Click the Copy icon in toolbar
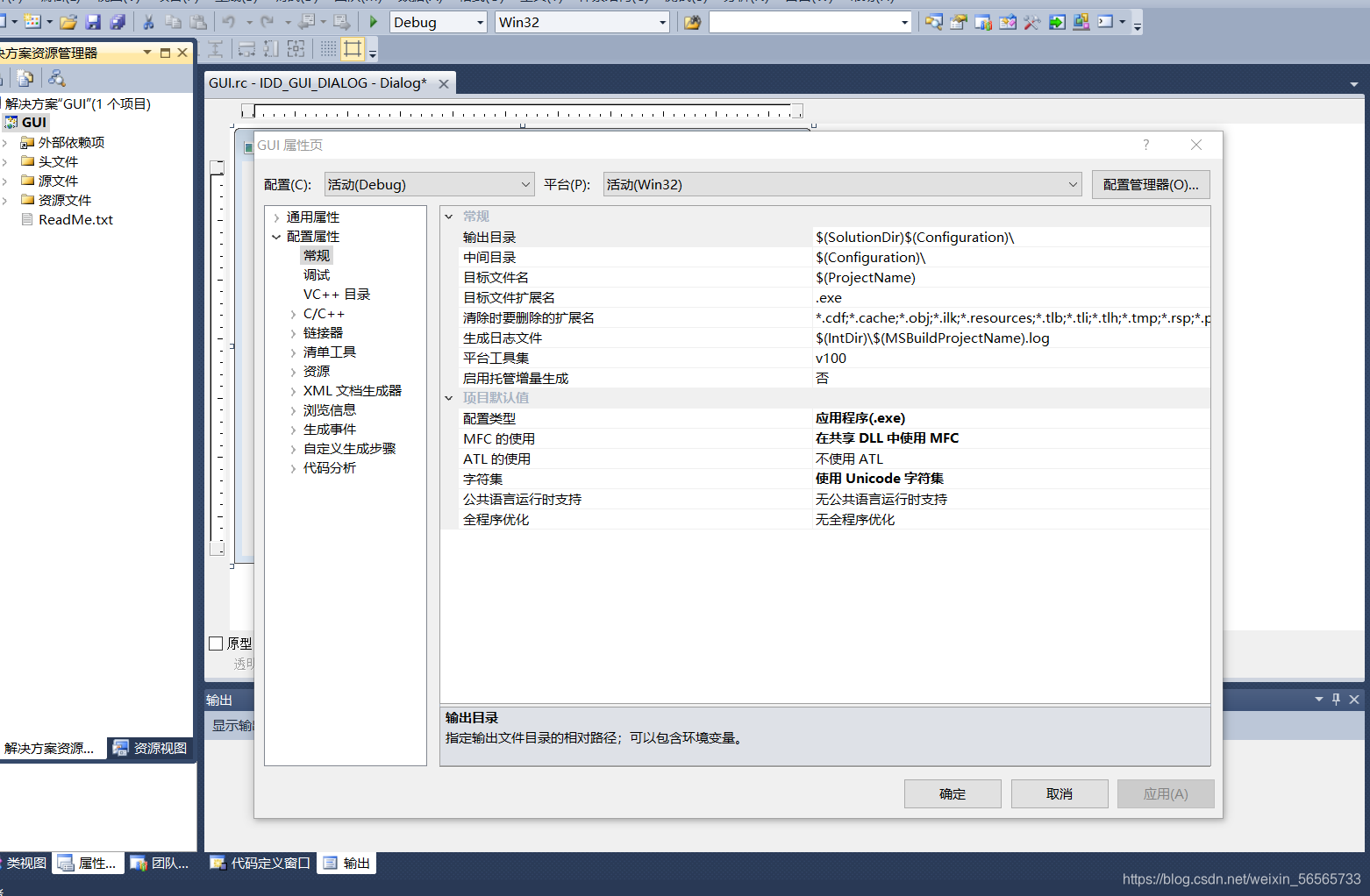Screen dimensions: 1370x896 click(174, 22)
